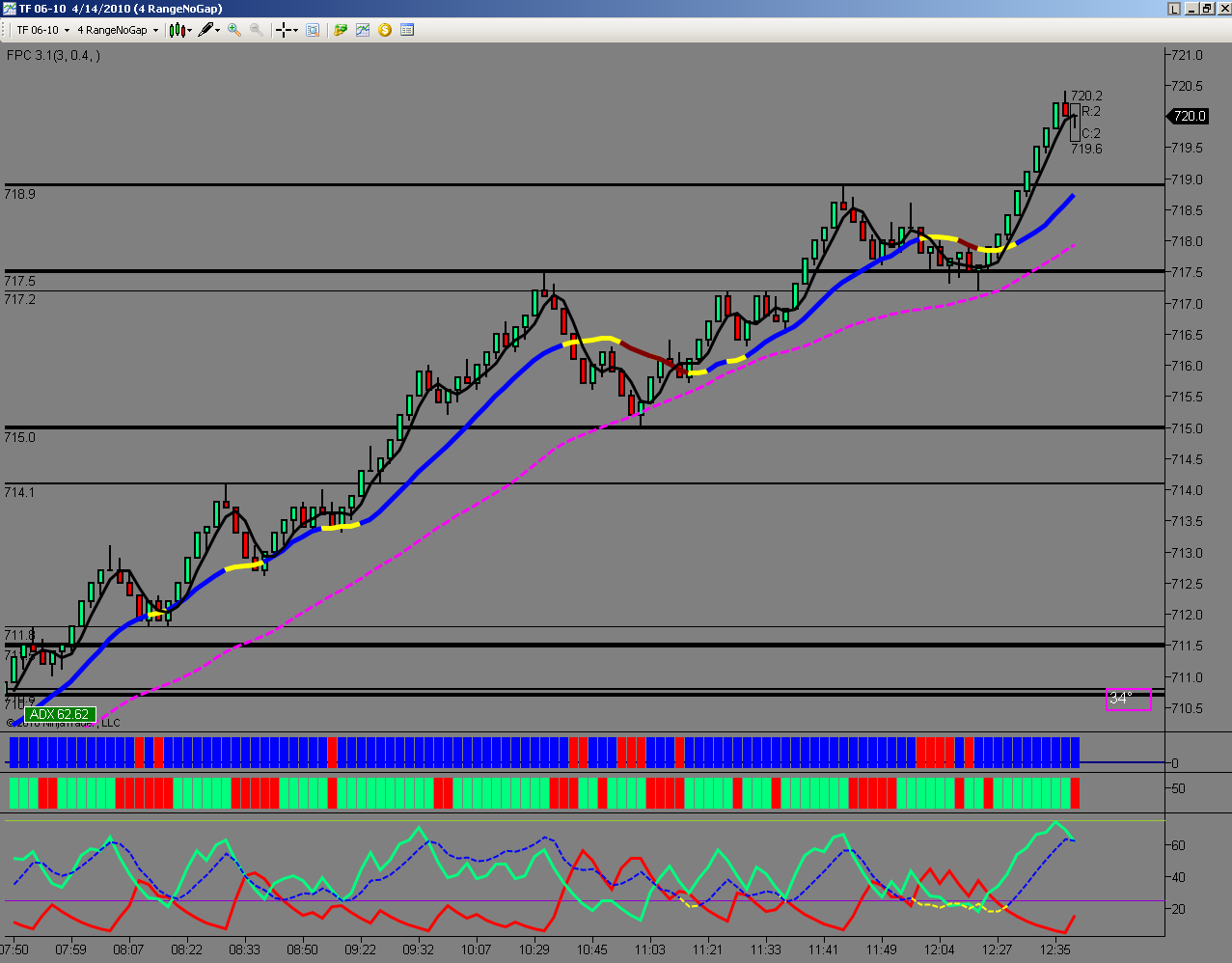Click the 716.0 price axis label
1232x963 pixels.
pos(1188,366)
